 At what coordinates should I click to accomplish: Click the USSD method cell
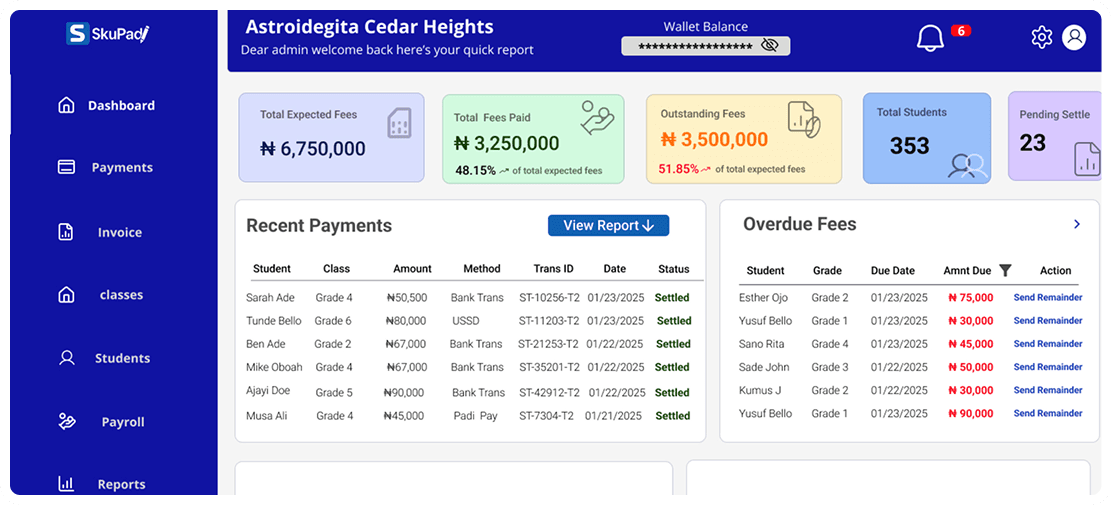coord(465,321)
